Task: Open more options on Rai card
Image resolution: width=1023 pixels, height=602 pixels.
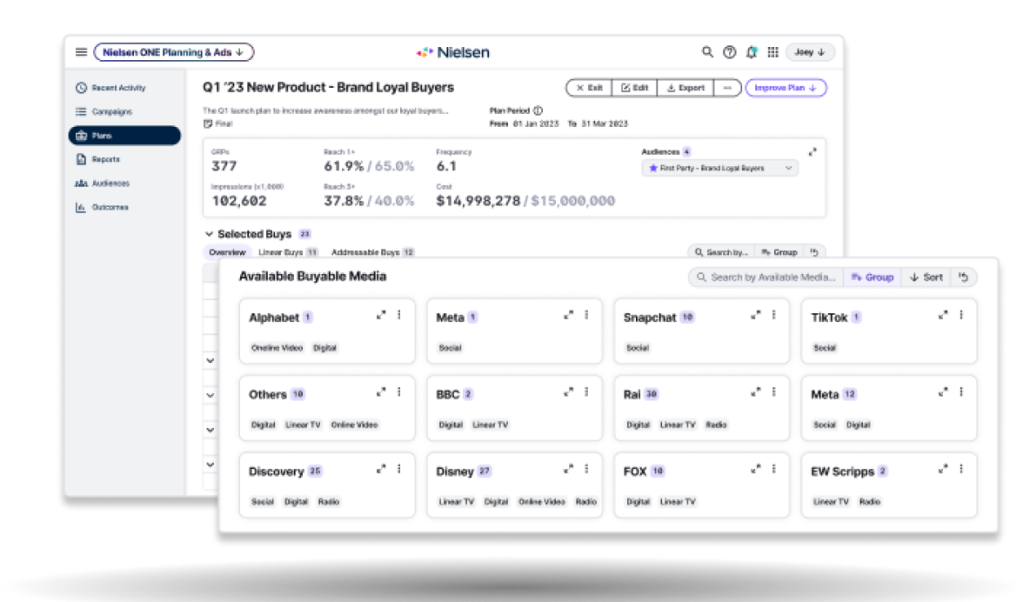Action: (x=774, y=392)
